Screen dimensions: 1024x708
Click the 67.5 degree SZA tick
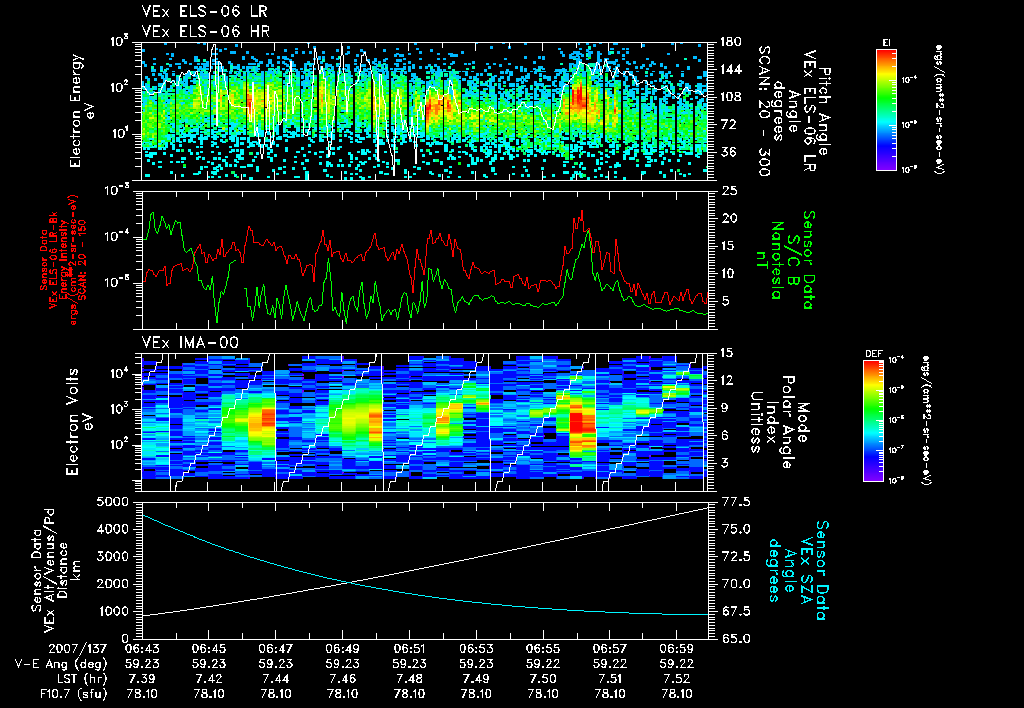(736, 611)
